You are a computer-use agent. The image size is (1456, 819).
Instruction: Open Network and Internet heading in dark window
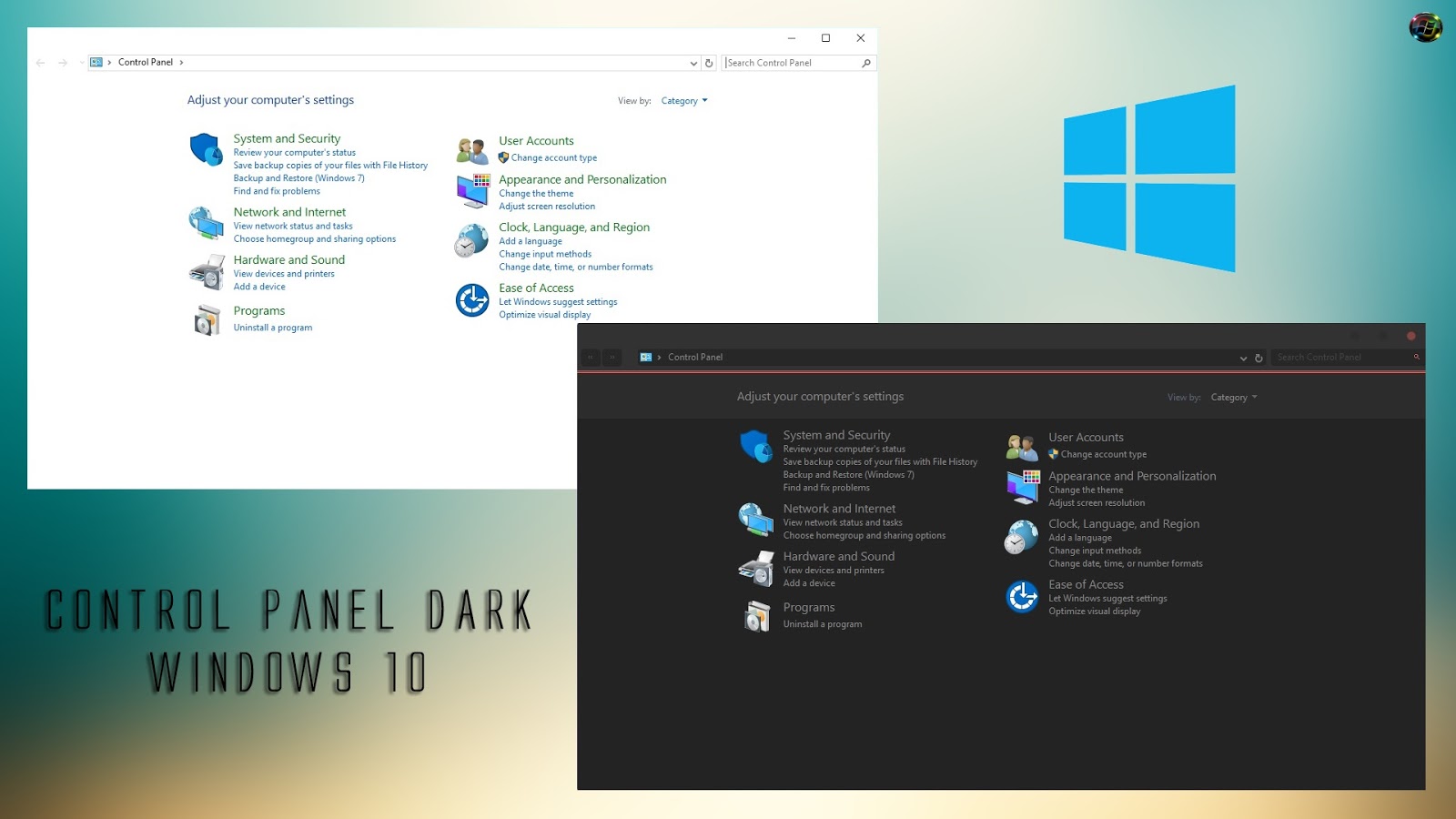[839, 509]
